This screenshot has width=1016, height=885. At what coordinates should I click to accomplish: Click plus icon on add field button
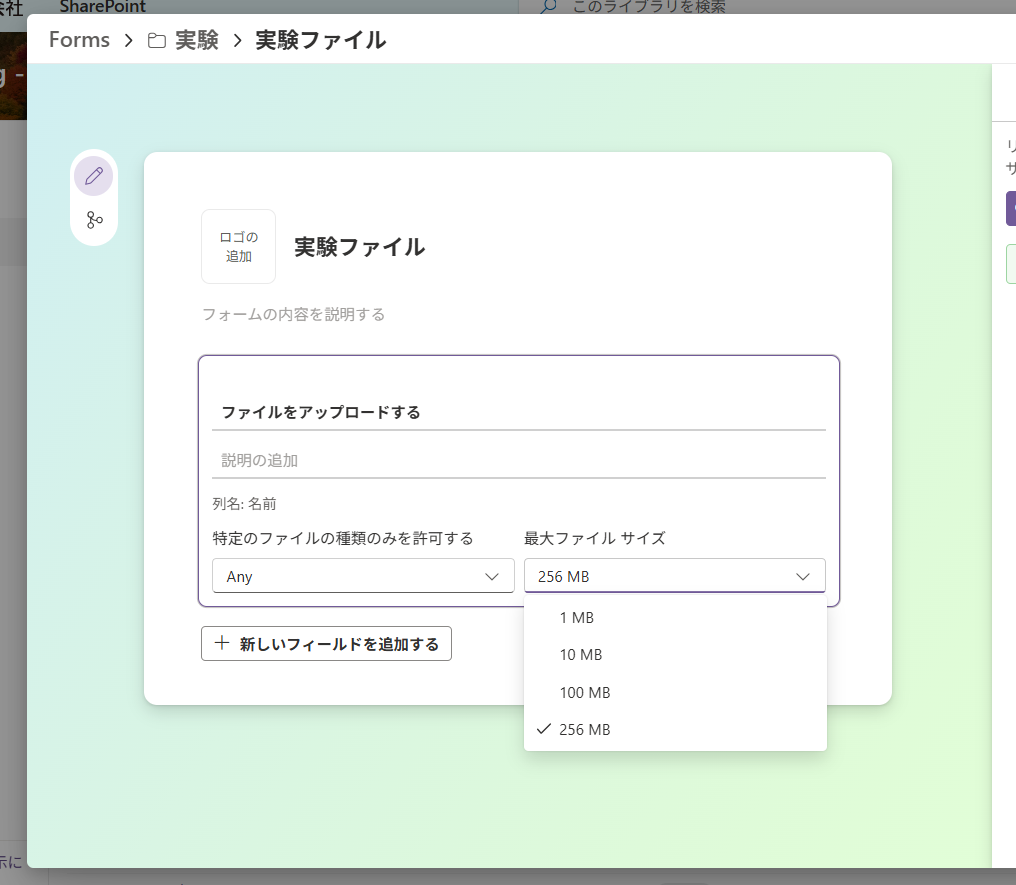[x=222, y=644]
